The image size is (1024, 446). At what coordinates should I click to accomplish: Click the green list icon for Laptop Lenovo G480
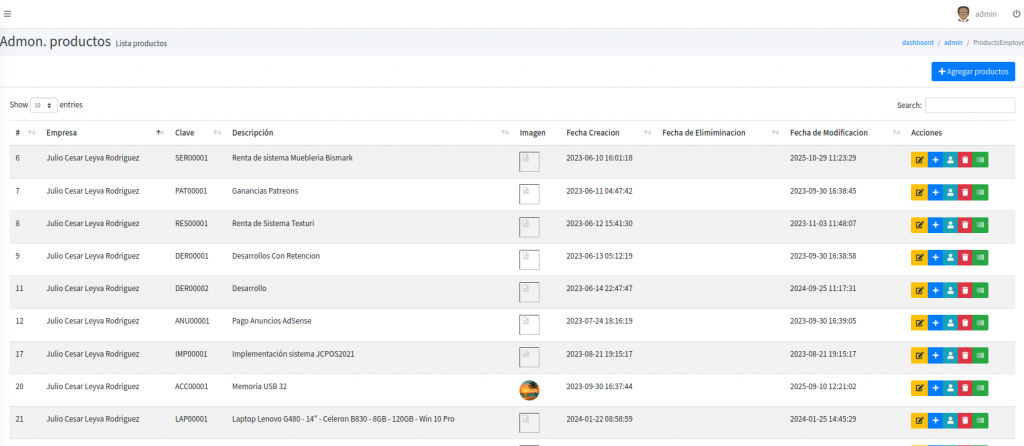(x=980, y=420)
